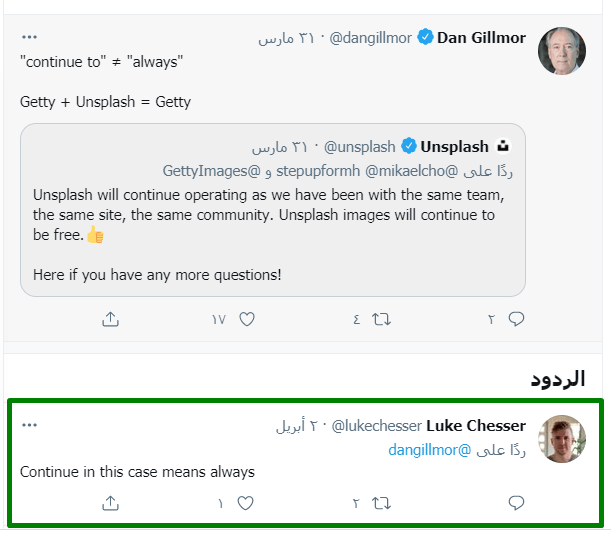Share Luke Chesser's reply
611x538 pixels.
111,502
